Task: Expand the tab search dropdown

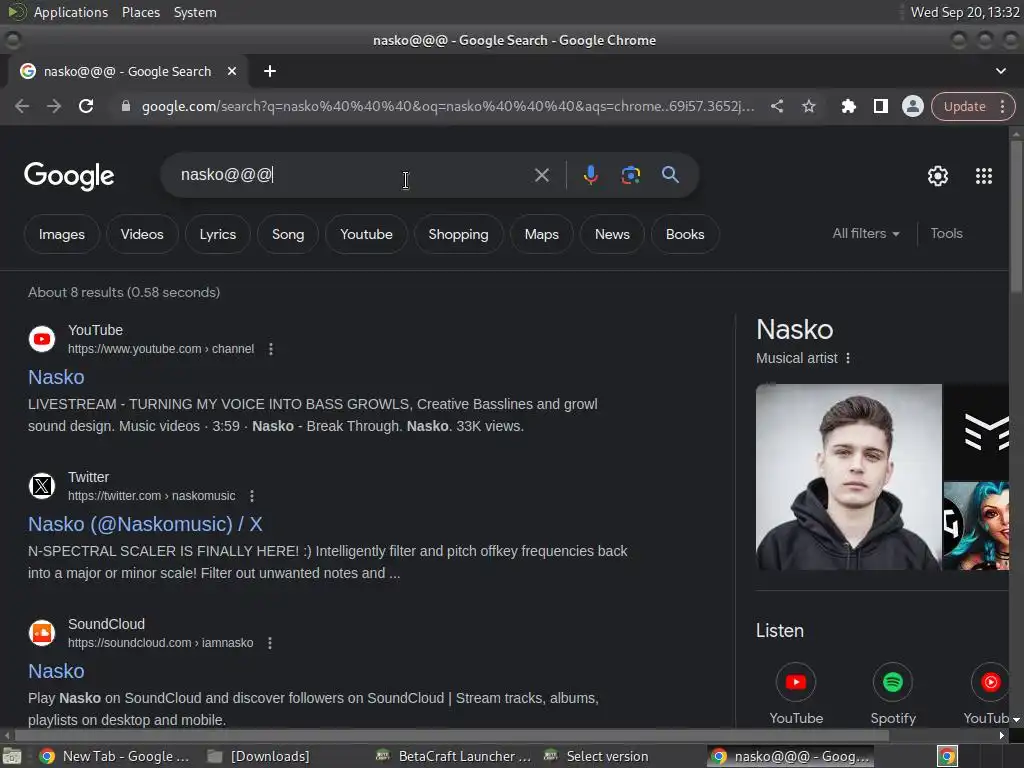Action: [1000, 71]
